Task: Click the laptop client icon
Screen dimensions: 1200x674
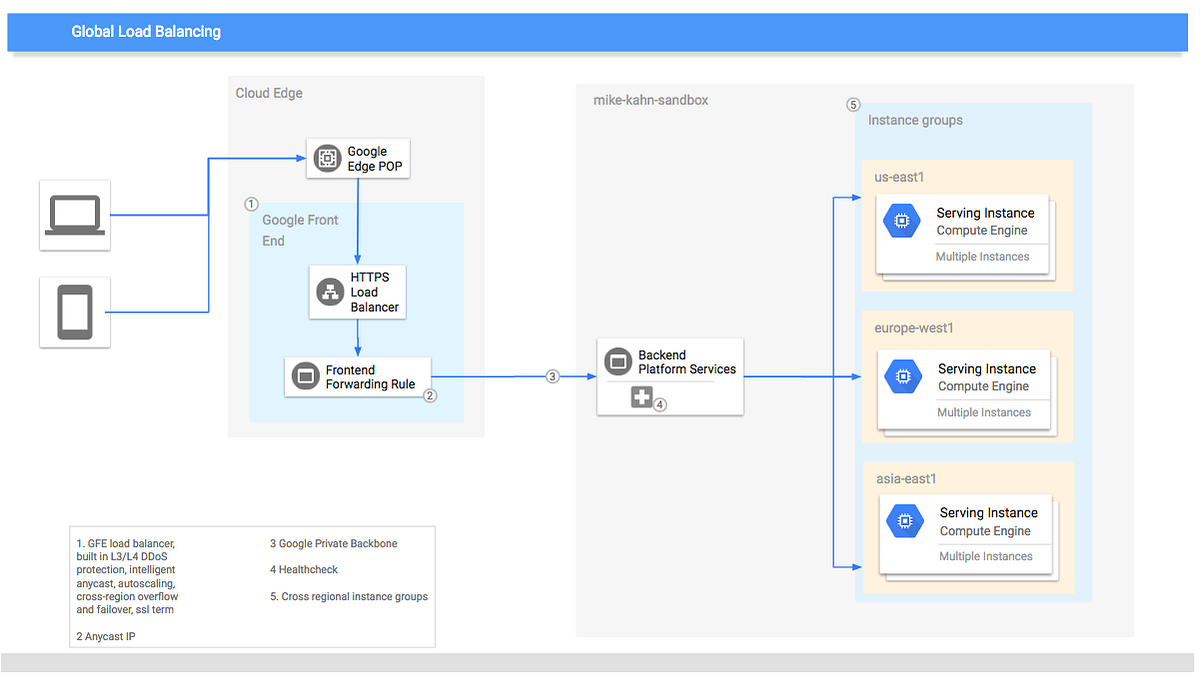Action: pos(75,215)
